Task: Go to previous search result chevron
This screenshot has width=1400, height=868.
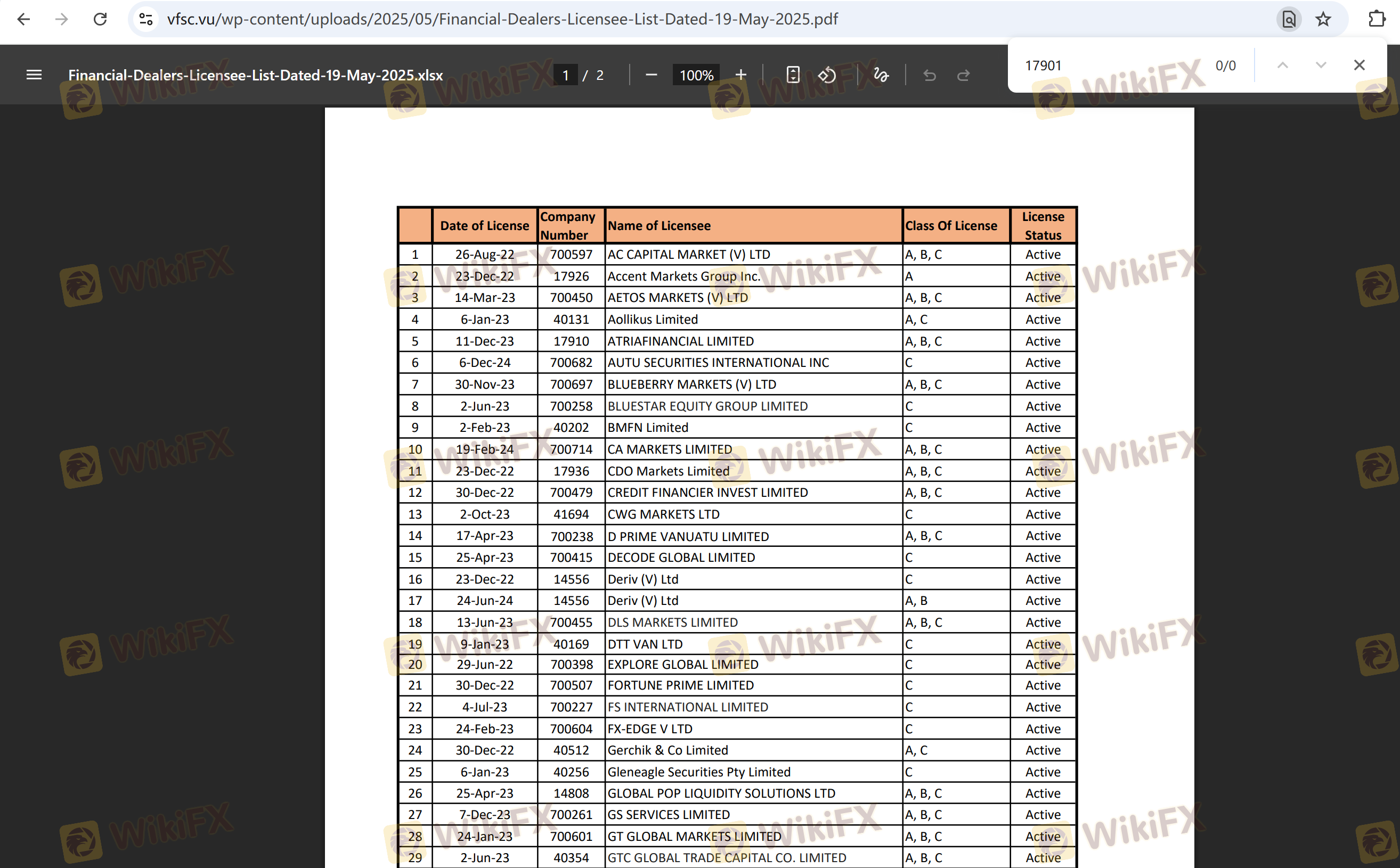Action: pyautogui.click(x=1282, y=65)
